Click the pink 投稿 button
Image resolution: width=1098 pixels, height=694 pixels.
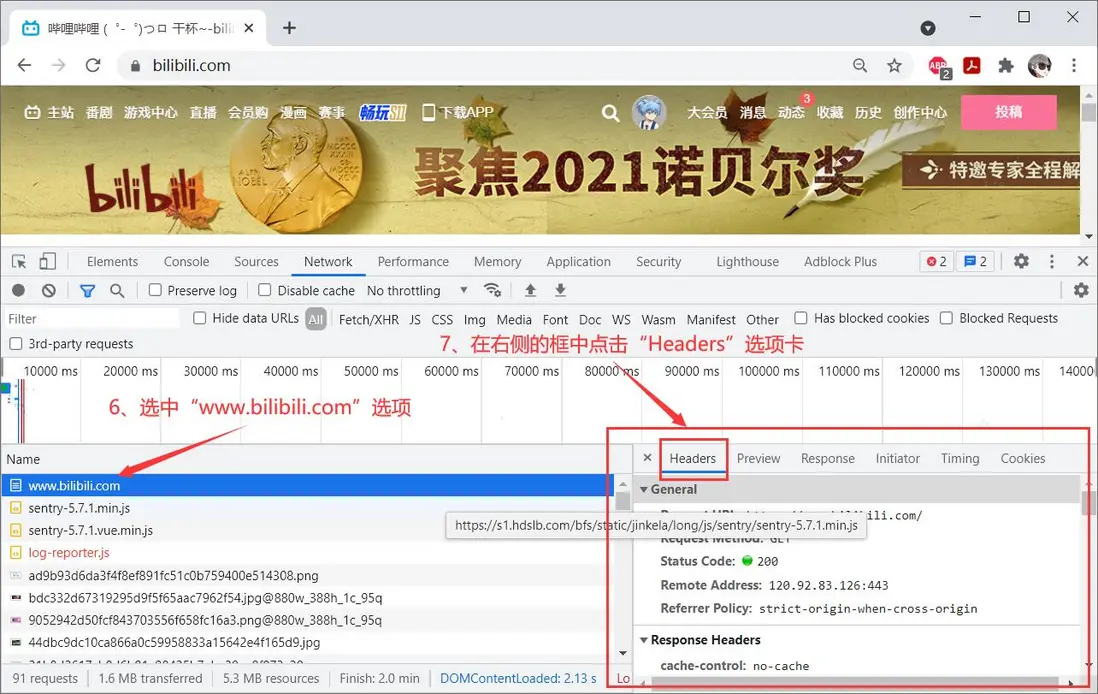pos(1008,112)
